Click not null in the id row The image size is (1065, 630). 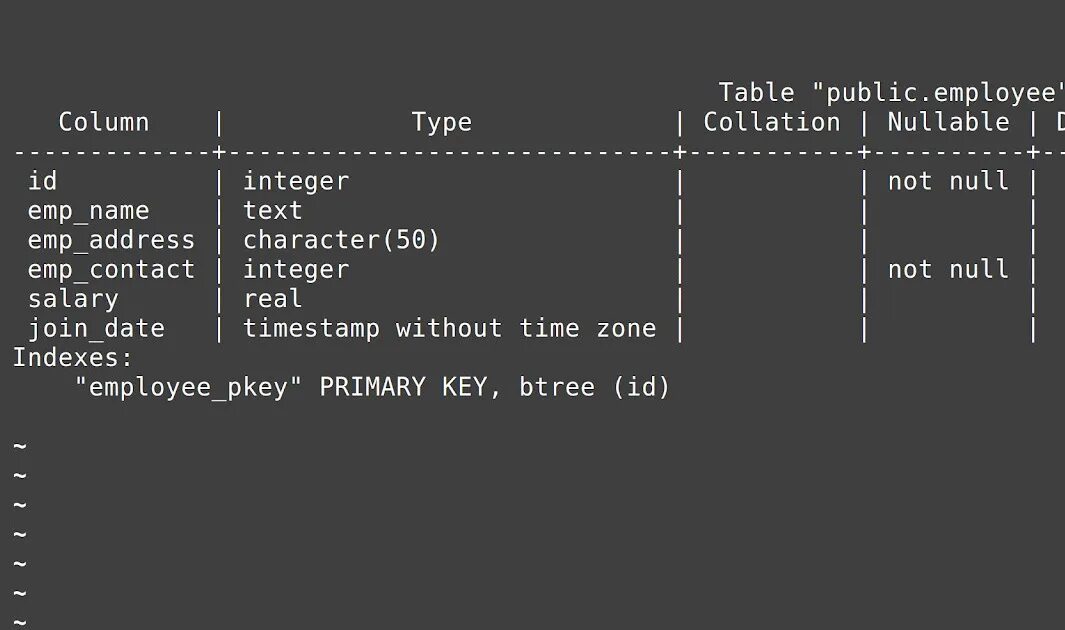[948, 181]
